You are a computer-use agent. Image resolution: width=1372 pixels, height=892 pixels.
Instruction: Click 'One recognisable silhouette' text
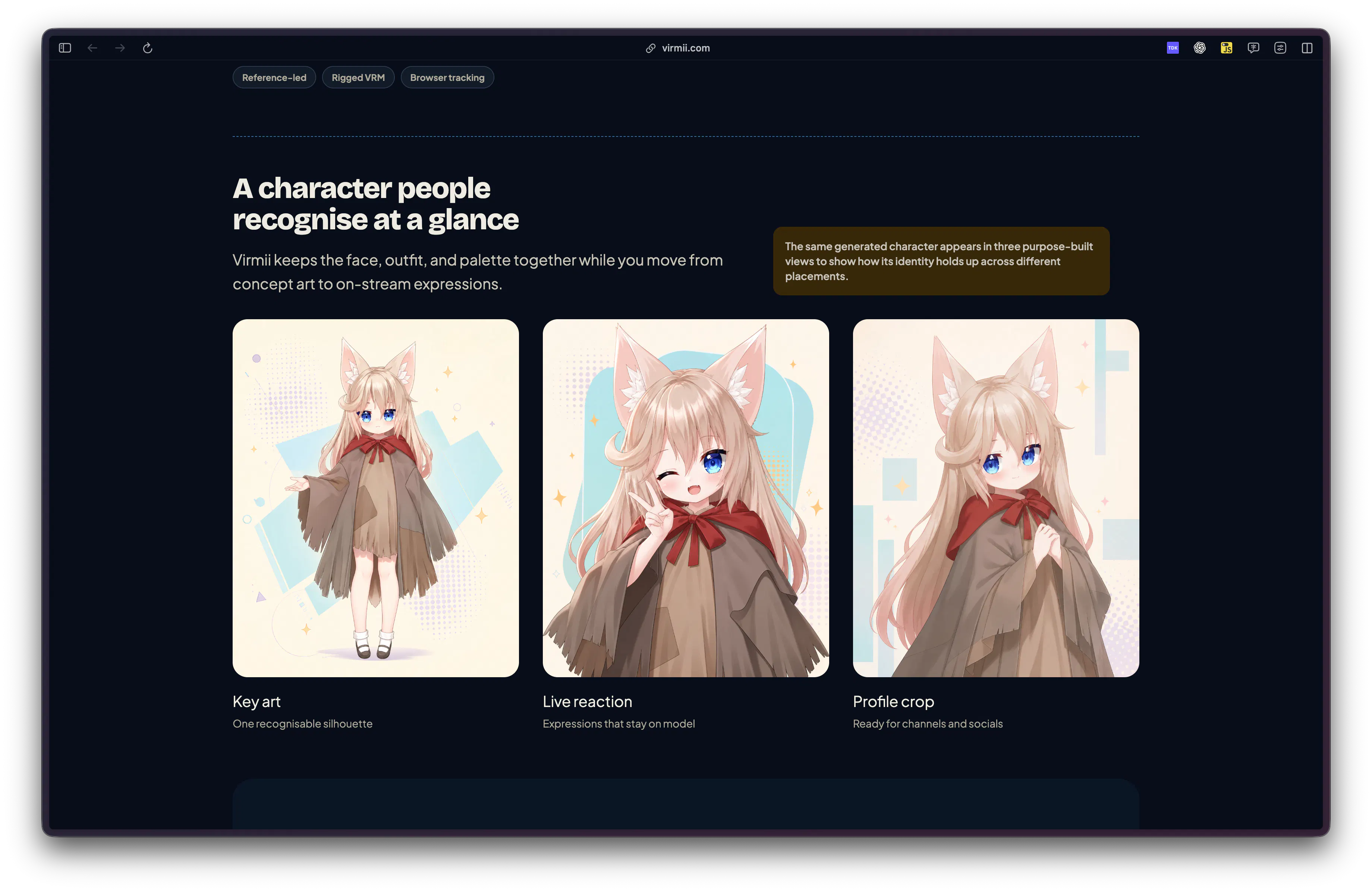(x=303, y=724)
